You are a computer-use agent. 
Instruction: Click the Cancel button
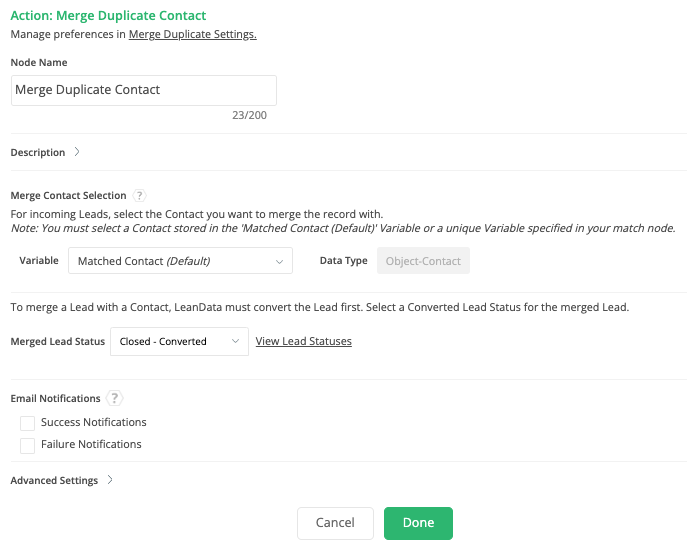[335, 523]
